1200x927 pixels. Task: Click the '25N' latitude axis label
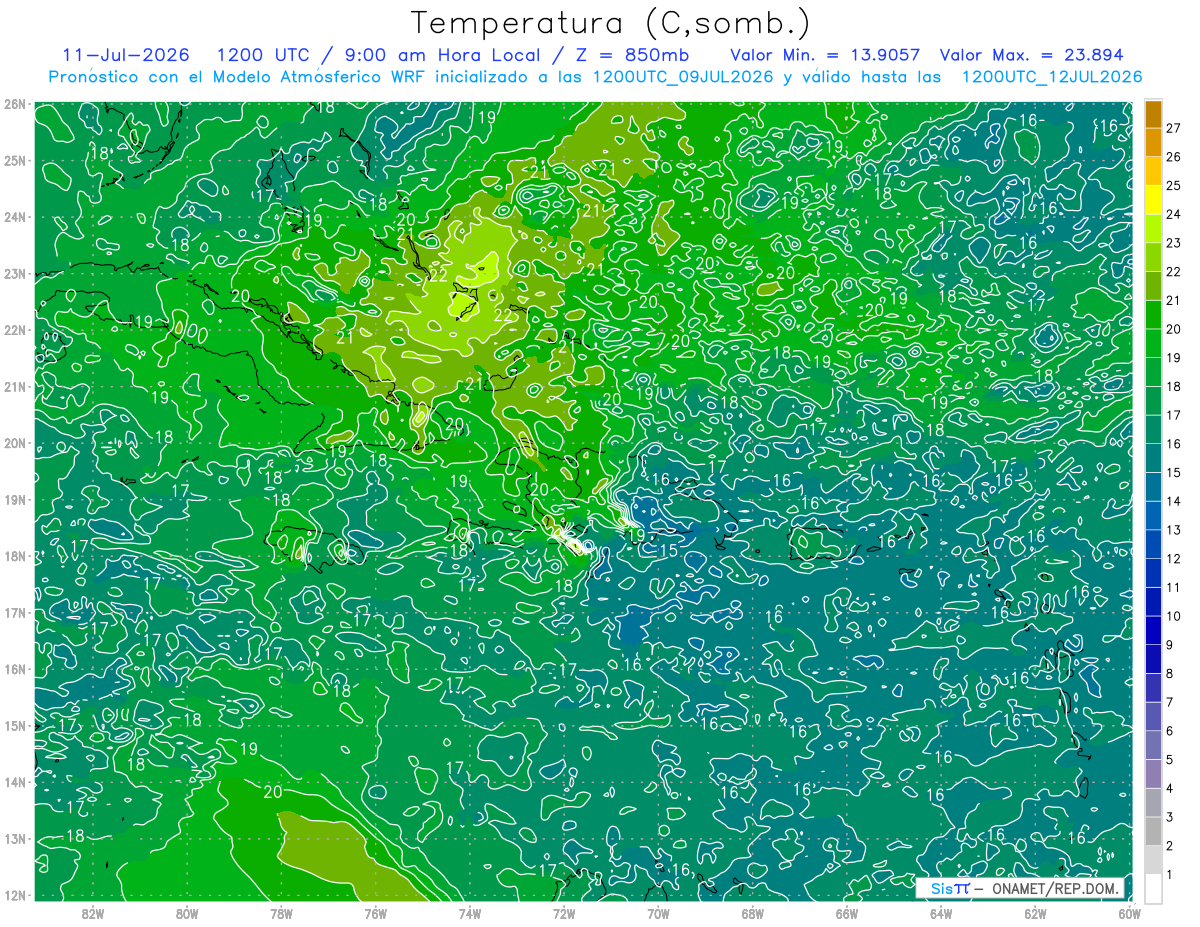[x=14, y=160]
